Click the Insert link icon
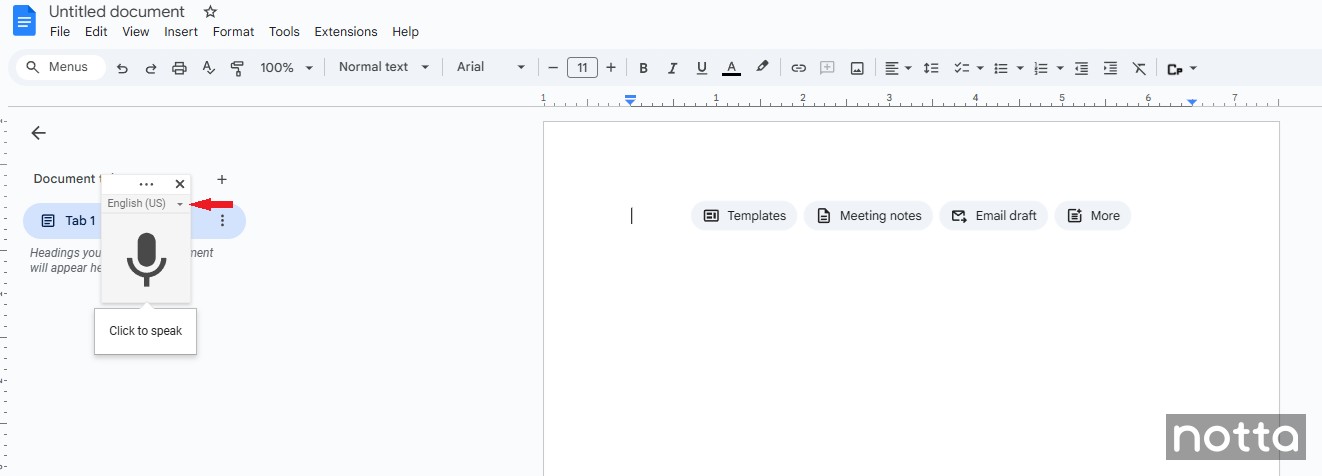The image size is (1322, 476). 798,68
